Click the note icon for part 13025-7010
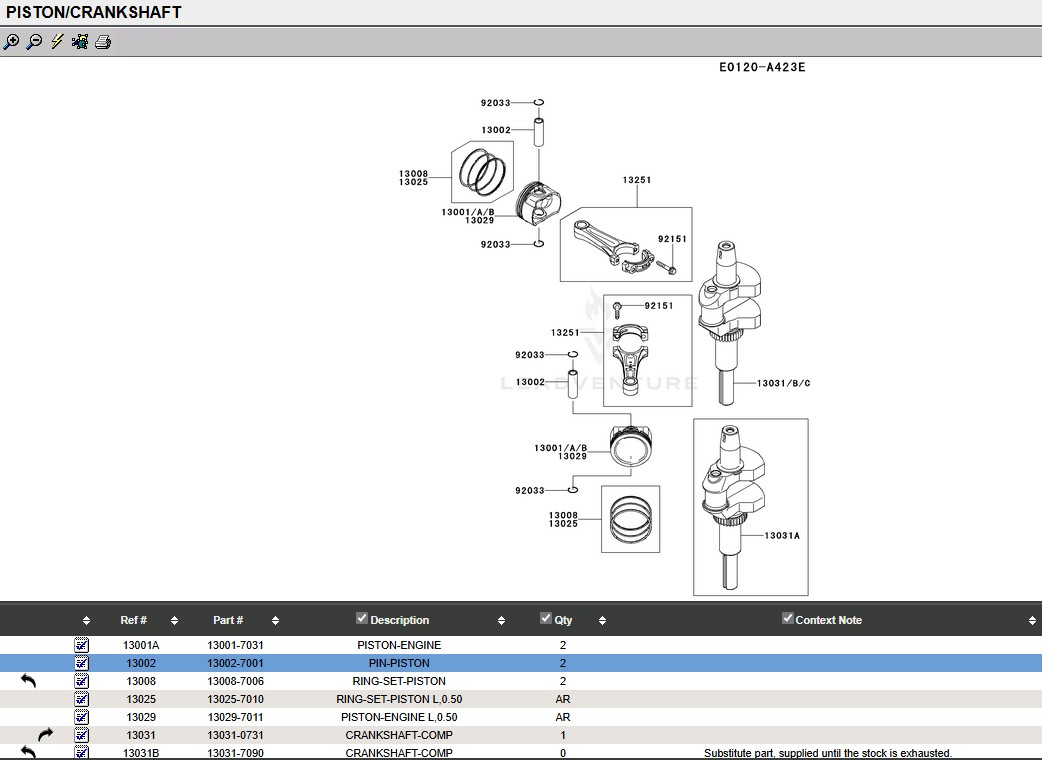The width and height of the screenshot is (1042, 760). (x=82, y=699)
